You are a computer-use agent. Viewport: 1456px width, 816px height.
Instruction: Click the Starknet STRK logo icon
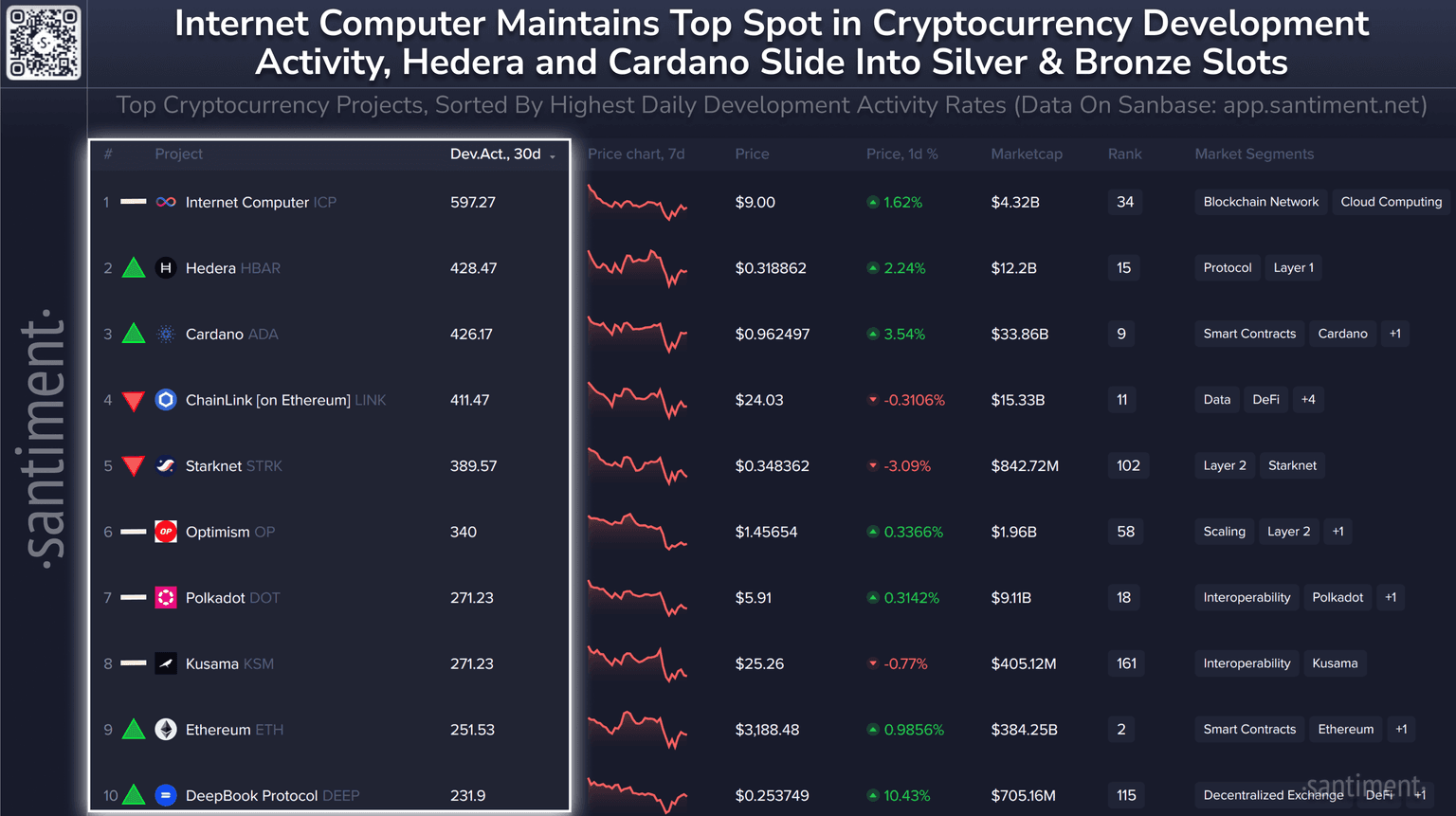[166, 465]
